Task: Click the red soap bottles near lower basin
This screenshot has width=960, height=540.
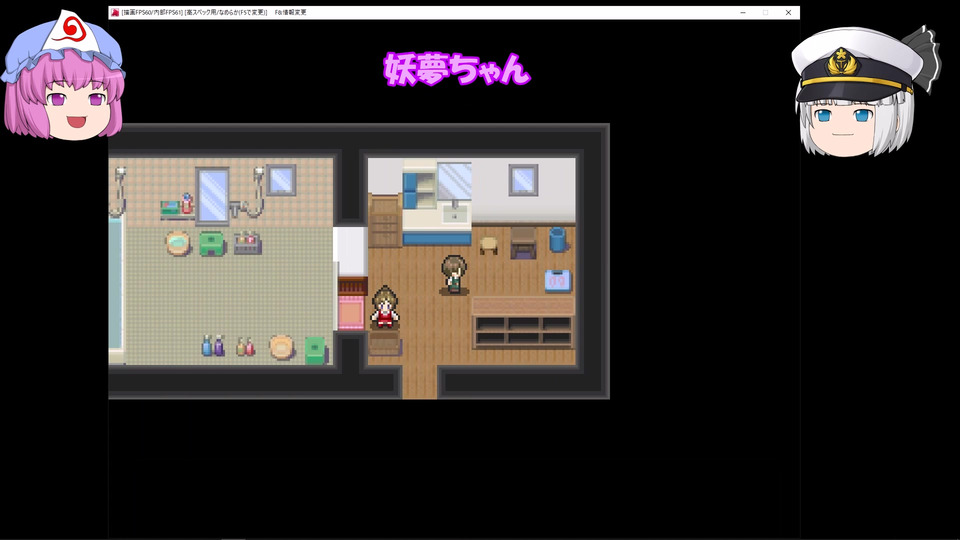Action: (246, 347)
